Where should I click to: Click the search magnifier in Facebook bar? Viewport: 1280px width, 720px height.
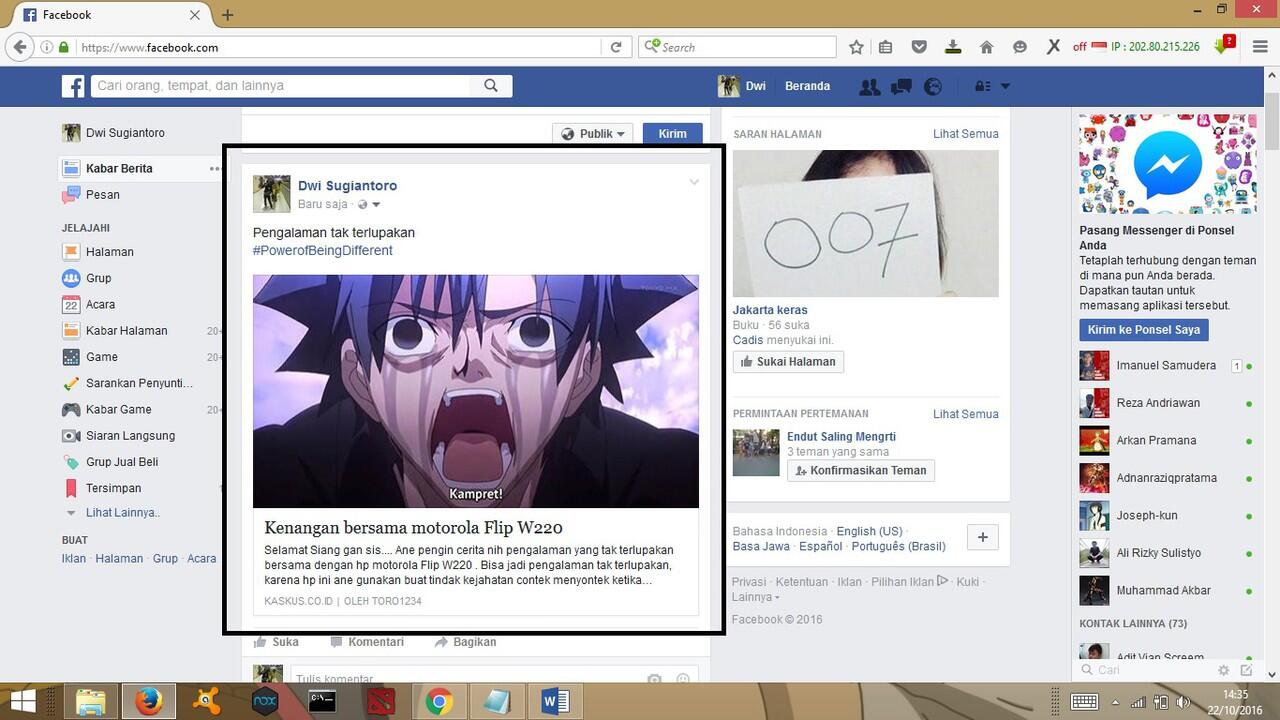(491, 86)
